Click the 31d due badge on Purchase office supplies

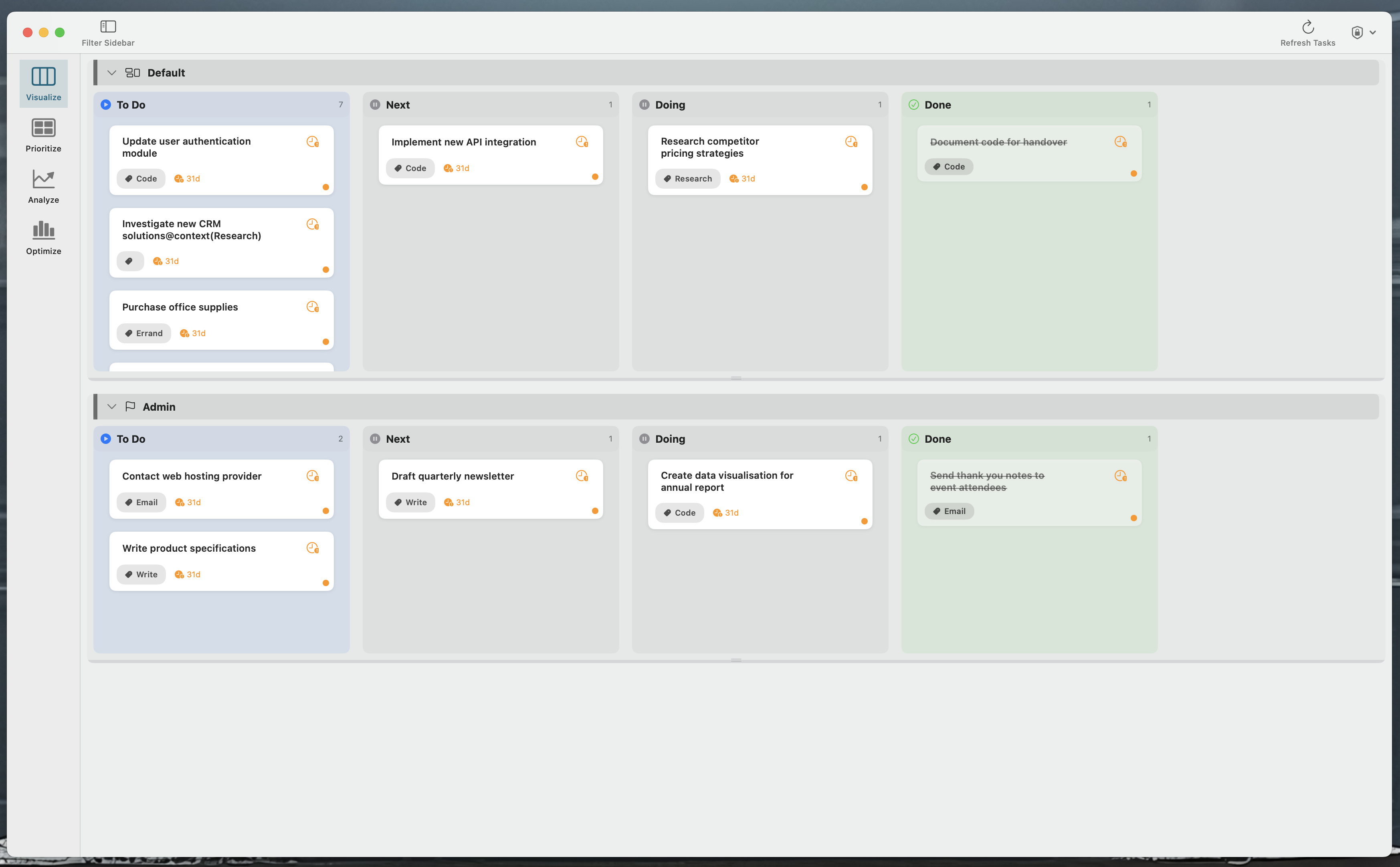tap(193, 333)
